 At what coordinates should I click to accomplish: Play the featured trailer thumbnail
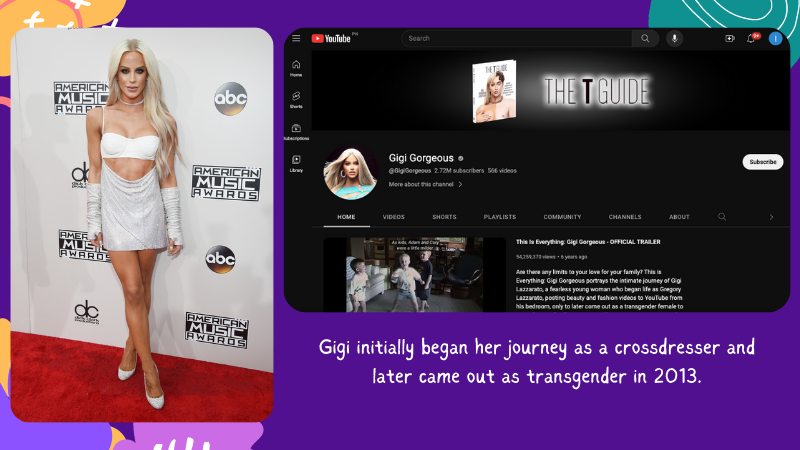pos(415,274)
